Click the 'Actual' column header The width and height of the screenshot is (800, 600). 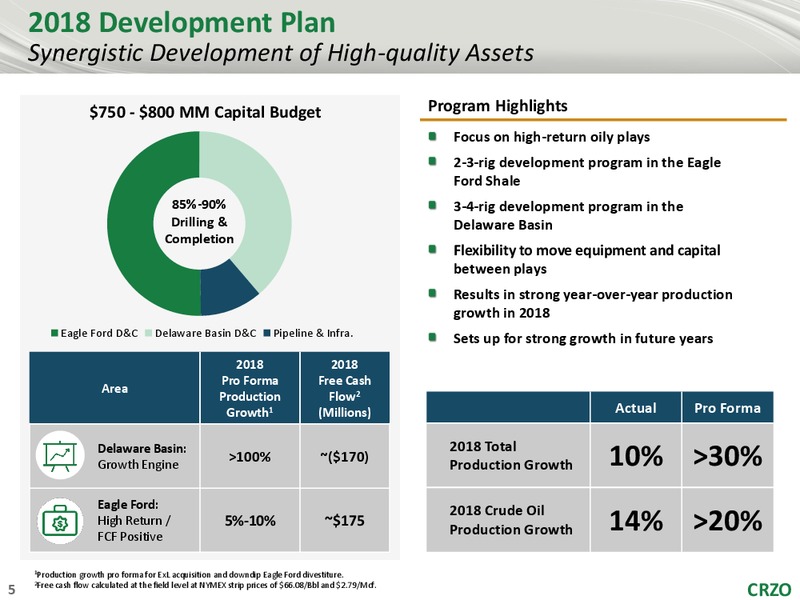coord(636,408)
